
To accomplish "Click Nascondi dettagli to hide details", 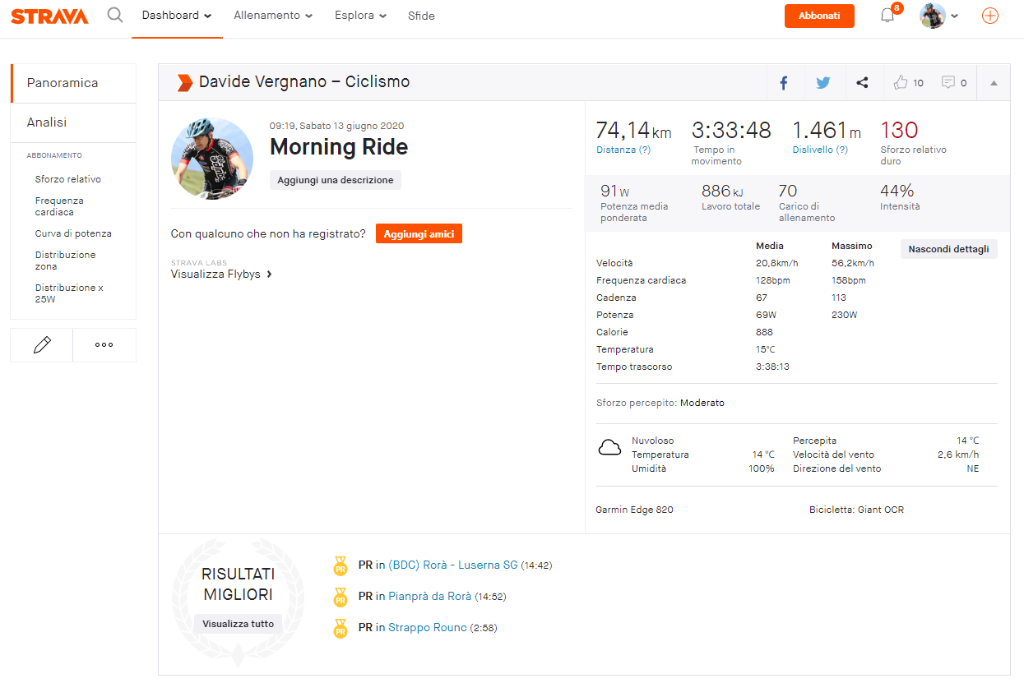I will (948, 248).
